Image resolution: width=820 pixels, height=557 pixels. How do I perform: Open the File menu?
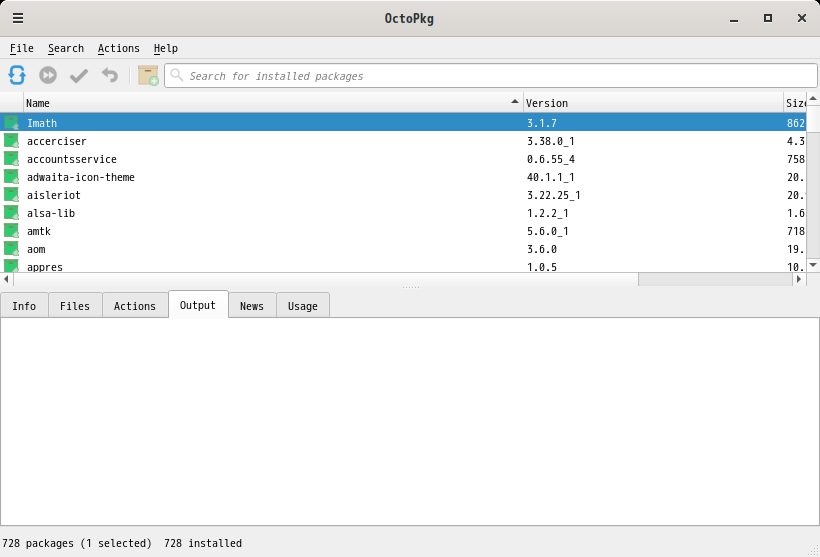click(21, 48)
